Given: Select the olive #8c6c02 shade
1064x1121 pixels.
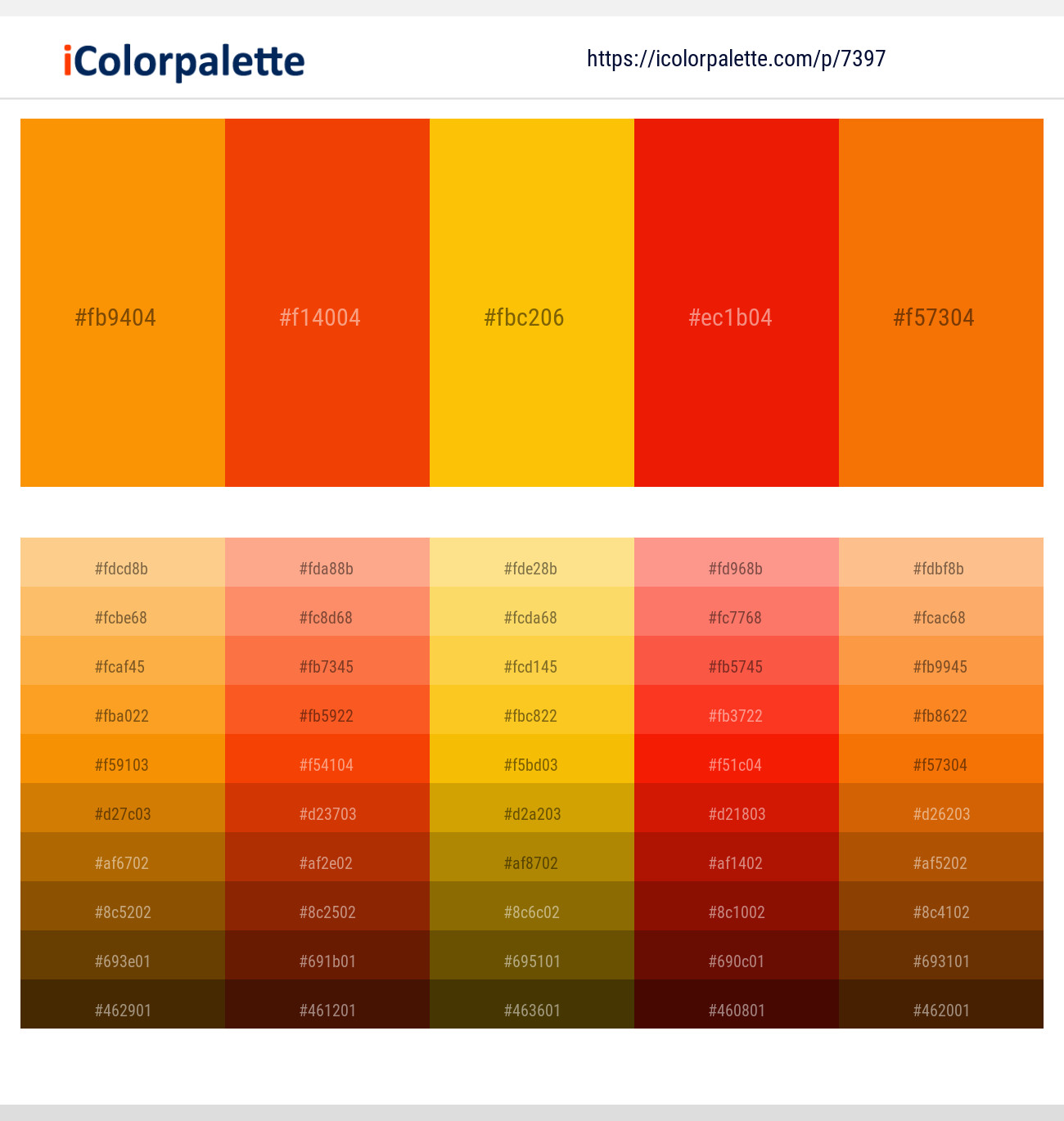Looking at the screenshot, I should [531, 912].
